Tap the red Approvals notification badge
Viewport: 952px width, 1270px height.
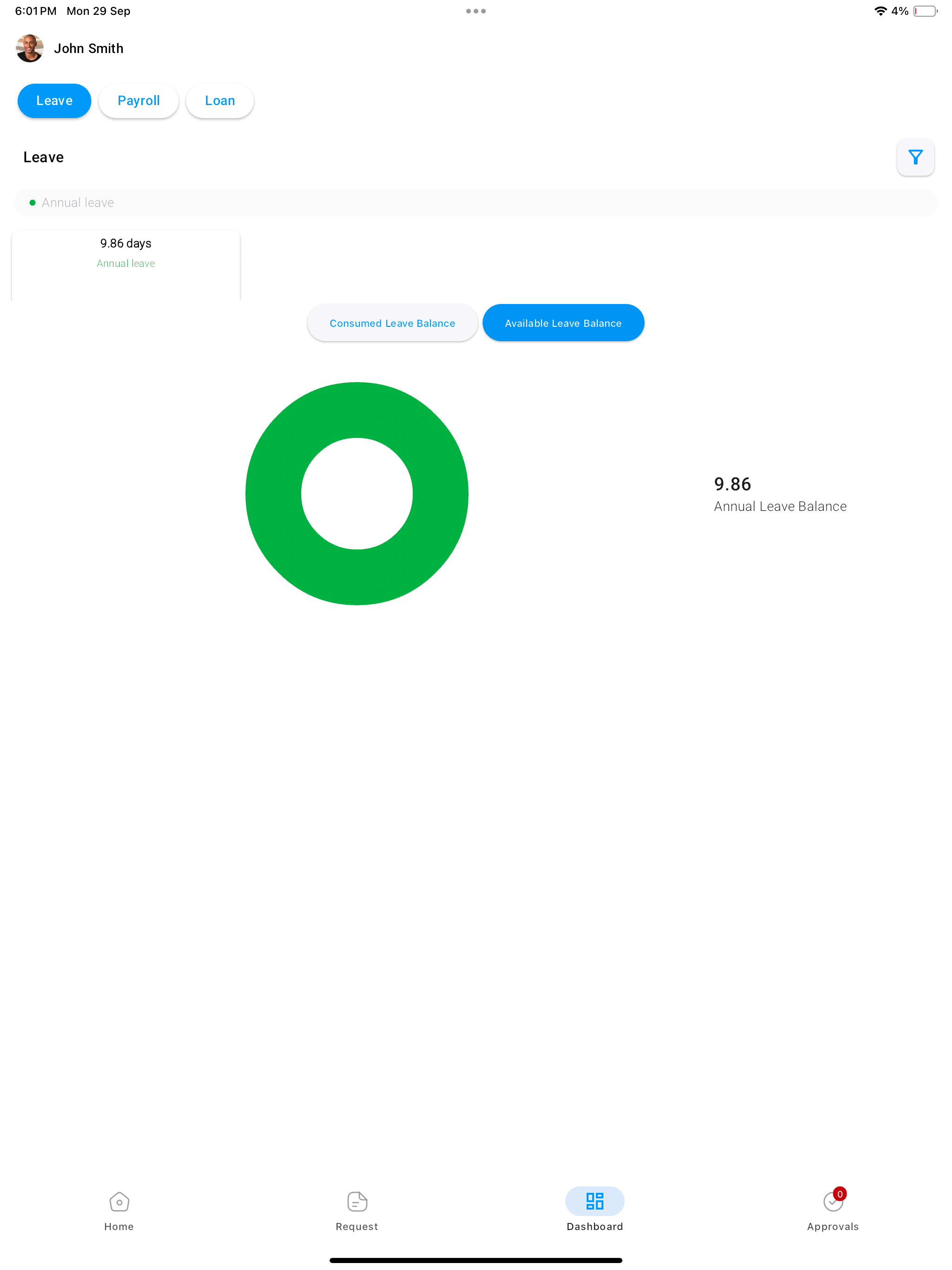pos(840,1194)
